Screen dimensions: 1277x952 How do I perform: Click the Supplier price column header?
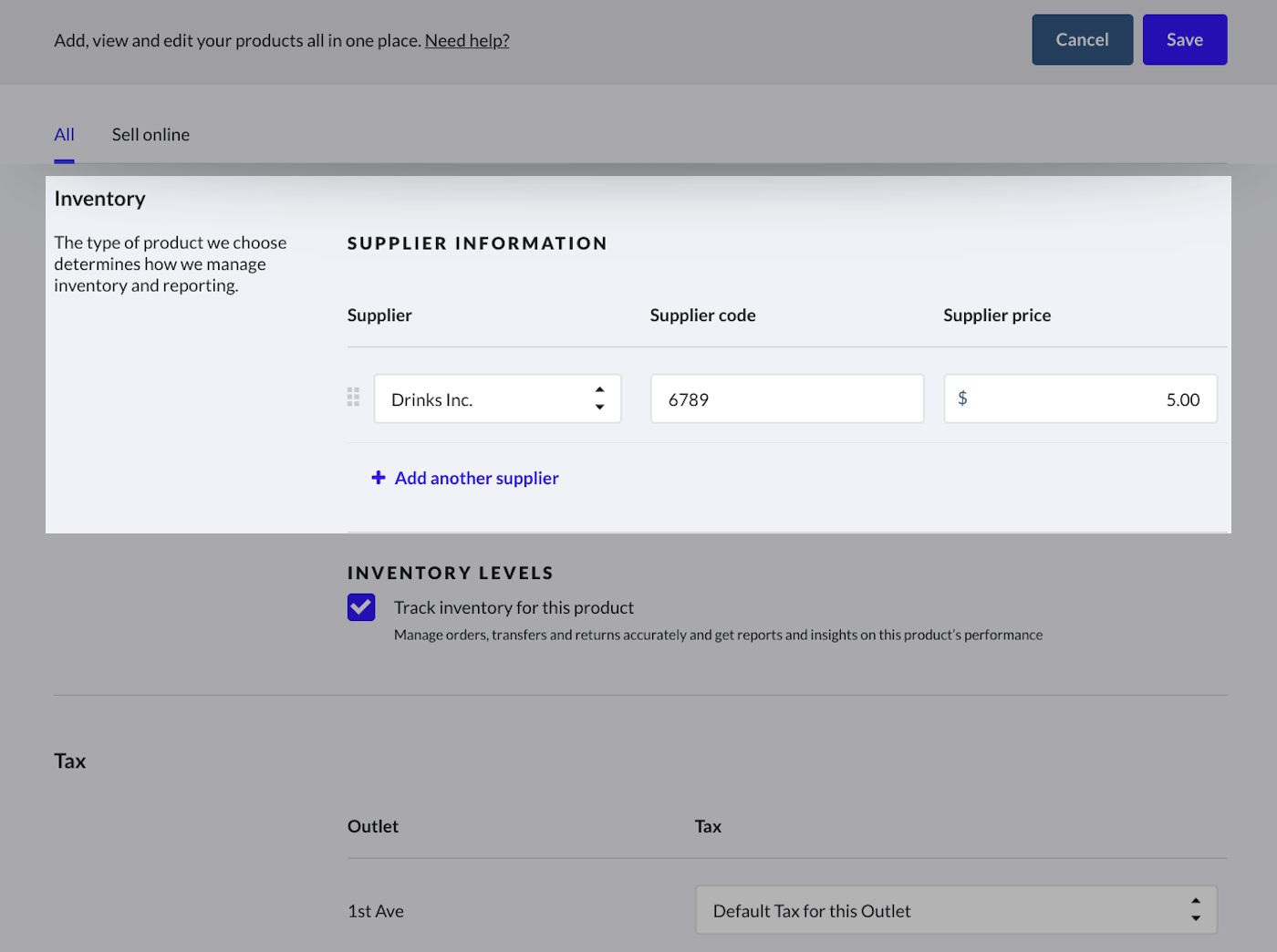(996, 316)
